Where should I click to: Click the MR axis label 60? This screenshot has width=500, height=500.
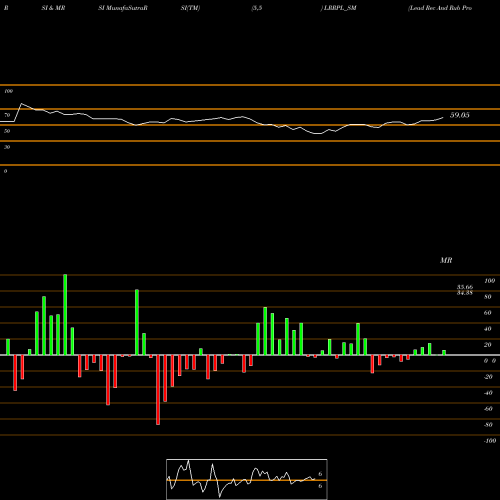(488, 313)
